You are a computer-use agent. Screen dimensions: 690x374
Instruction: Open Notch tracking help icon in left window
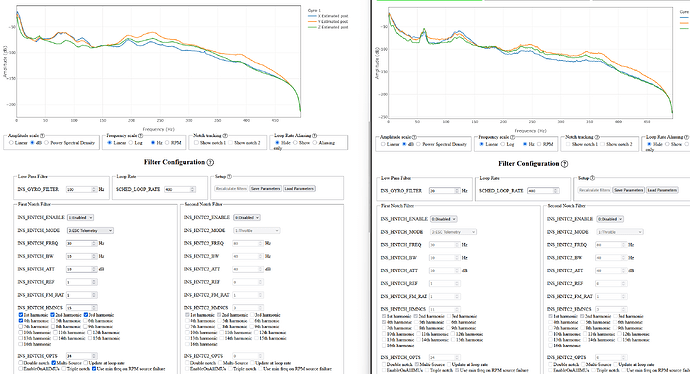(225, 136)
